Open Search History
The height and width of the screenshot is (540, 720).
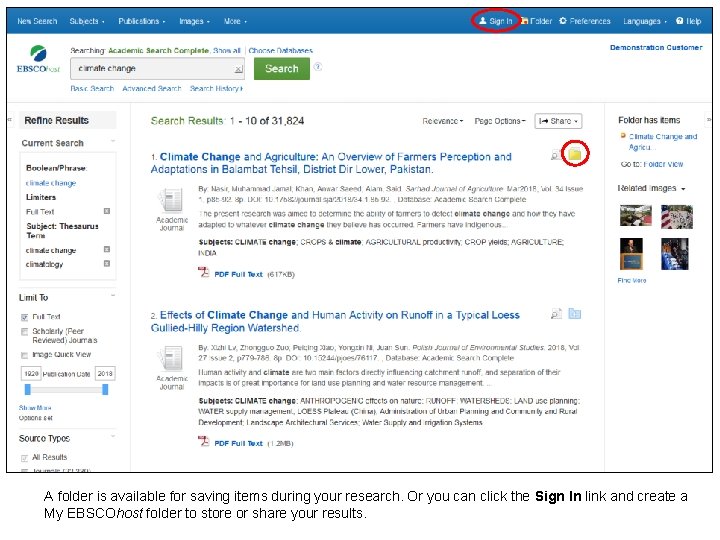[216, 88]
